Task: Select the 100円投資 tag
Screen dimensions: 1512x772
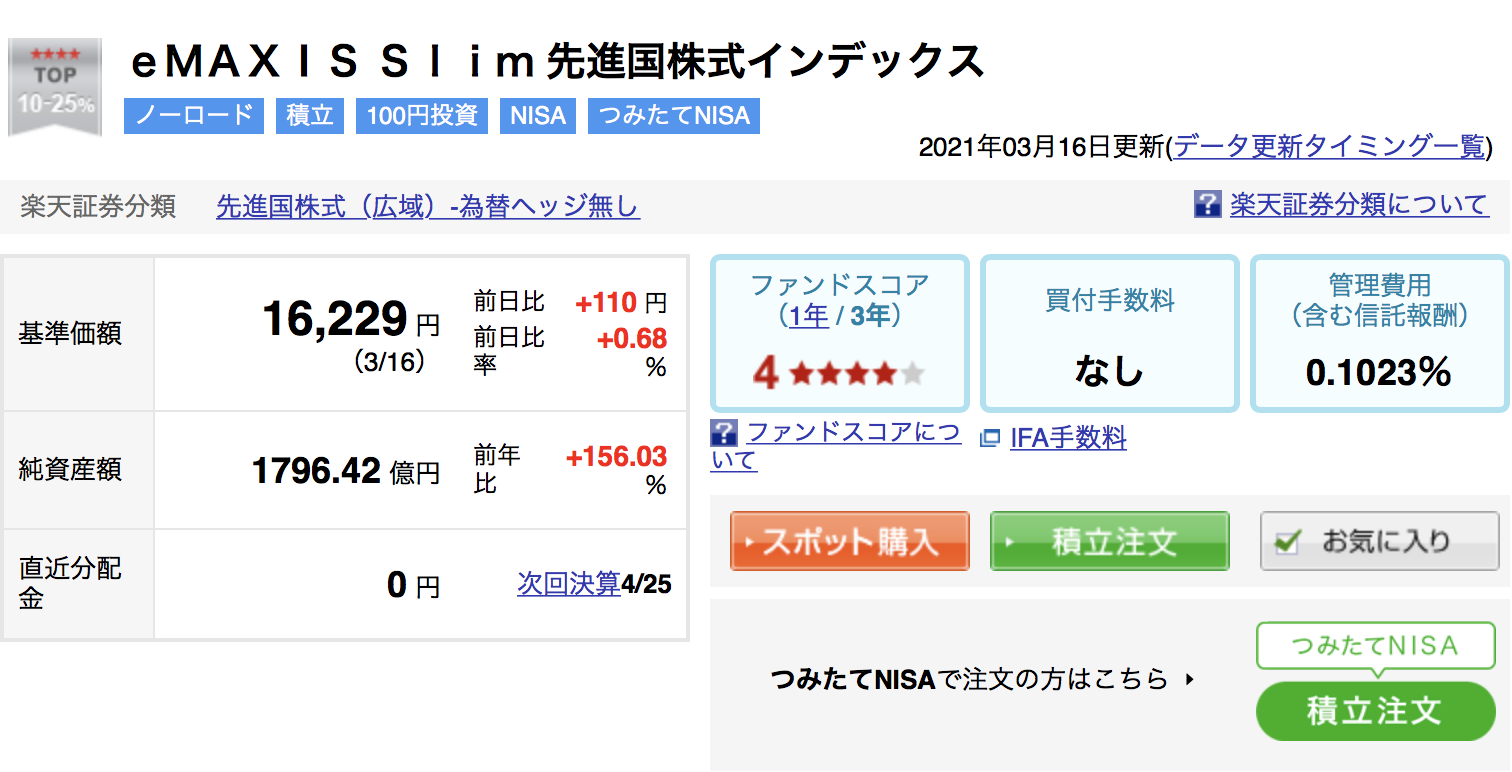Action: coord(422,116)
